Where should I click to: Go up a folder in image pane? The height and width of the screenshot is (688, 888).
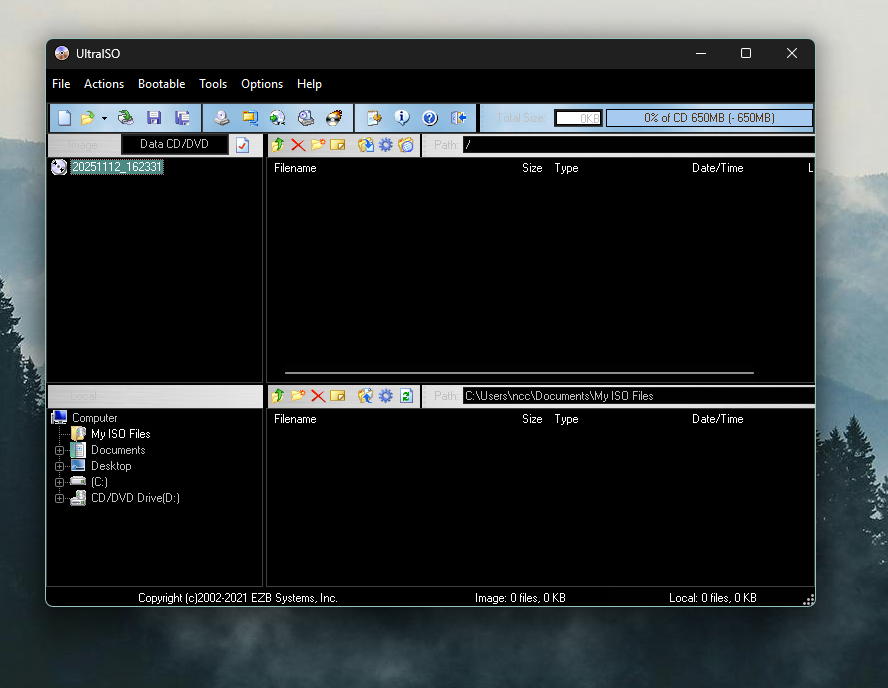click(278, 145)
